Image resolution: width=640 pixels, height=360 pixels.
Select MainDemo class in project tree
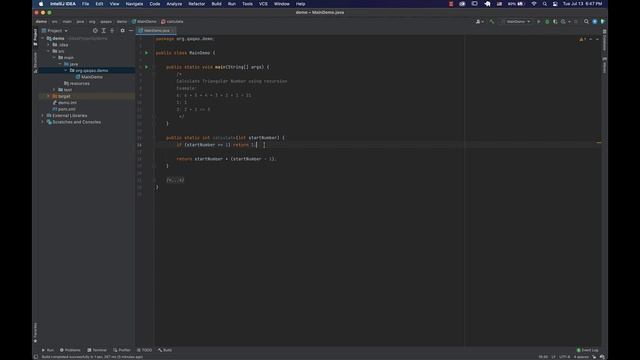click(89, 77)
